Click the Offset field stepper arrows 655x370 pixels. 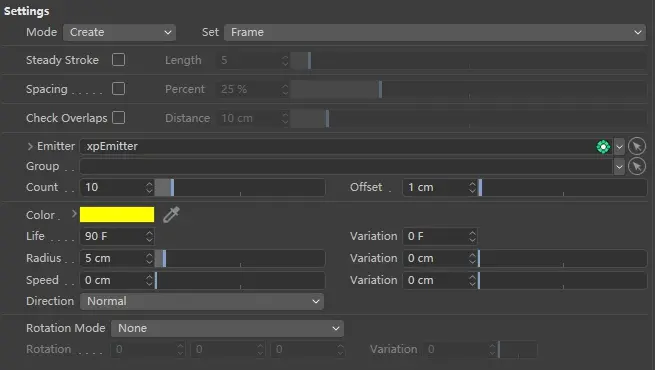coord(472,187)
